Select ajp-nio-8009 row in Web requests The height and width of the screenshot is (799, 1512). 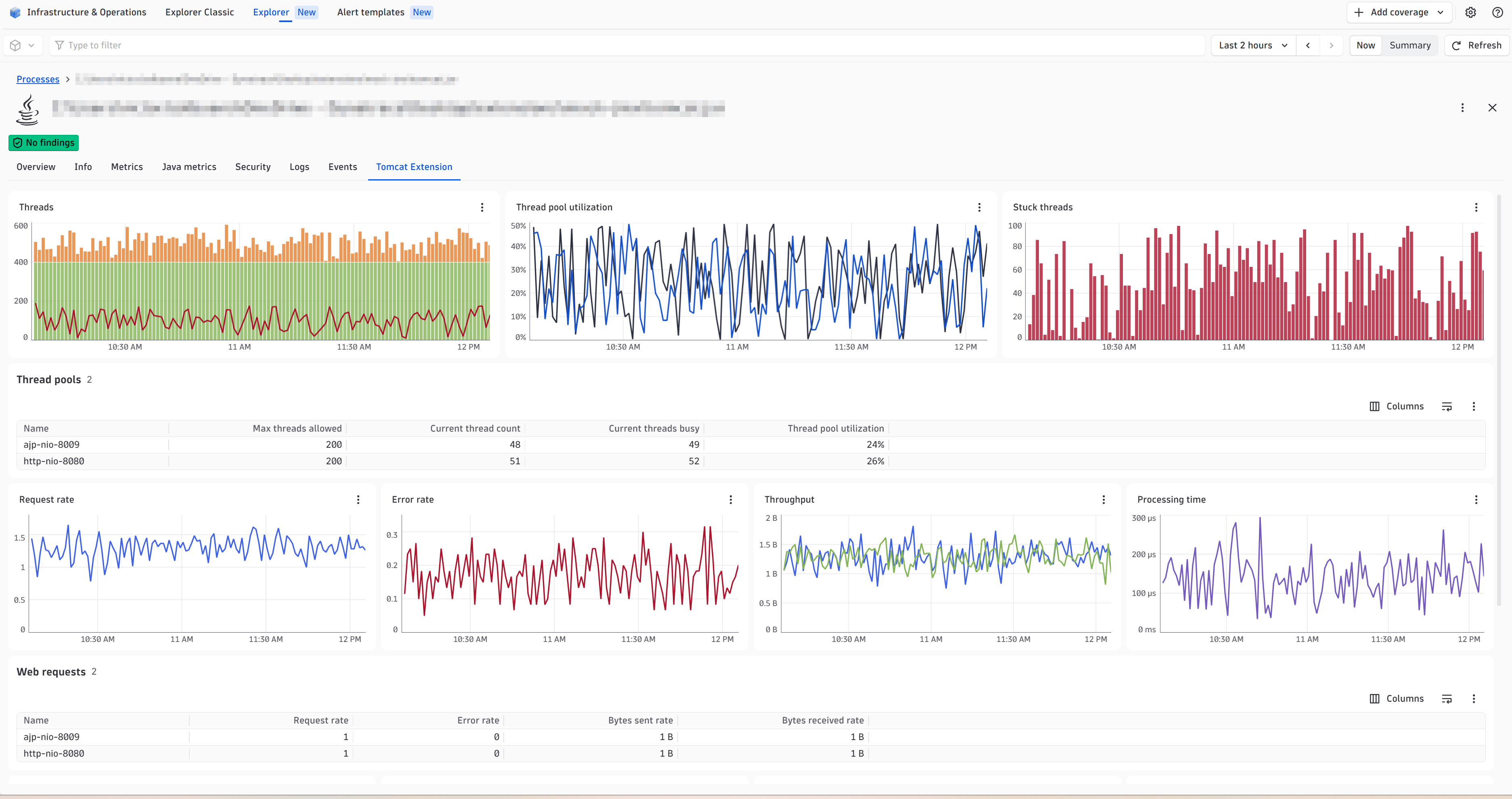click(751, 737)
